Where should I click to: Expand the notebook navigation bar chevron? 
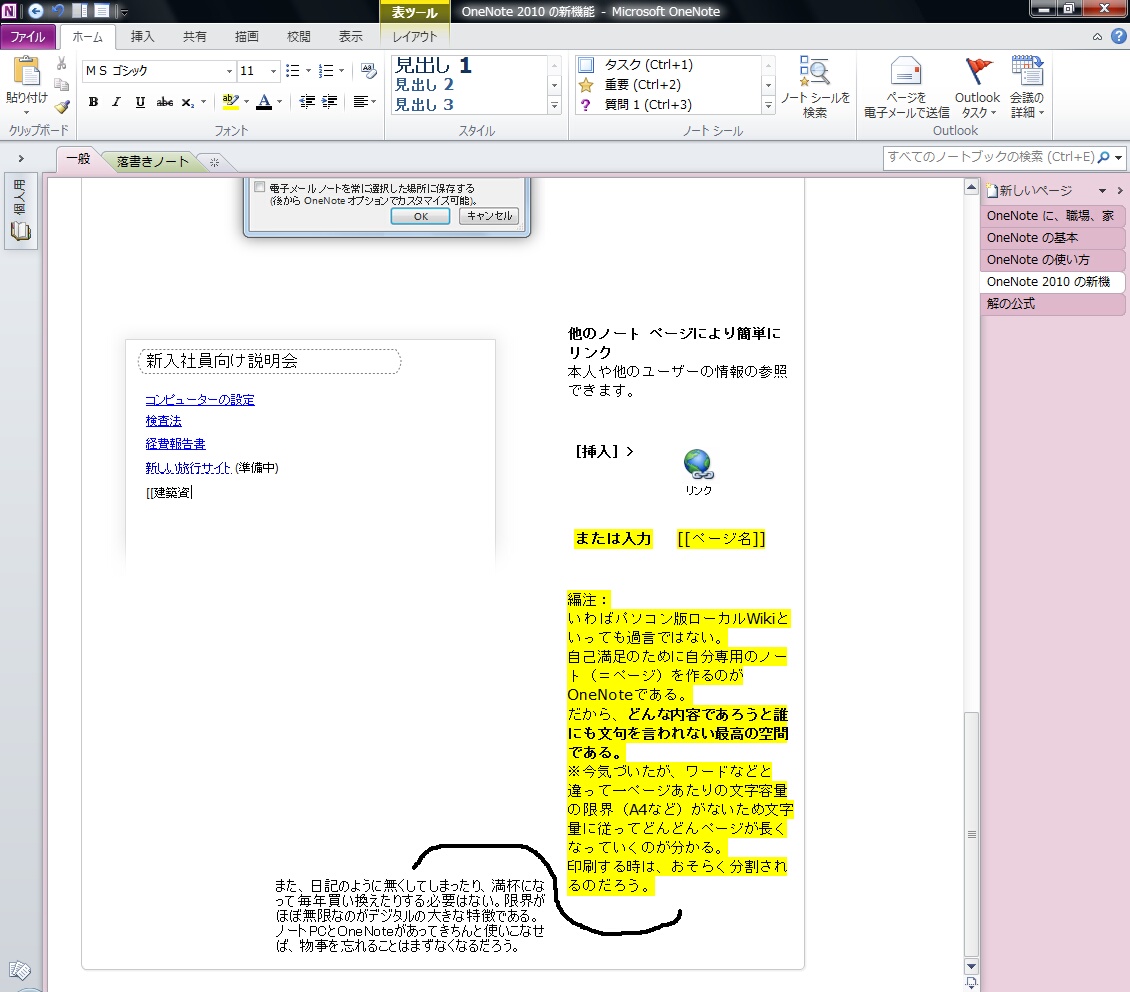(21, 158)
